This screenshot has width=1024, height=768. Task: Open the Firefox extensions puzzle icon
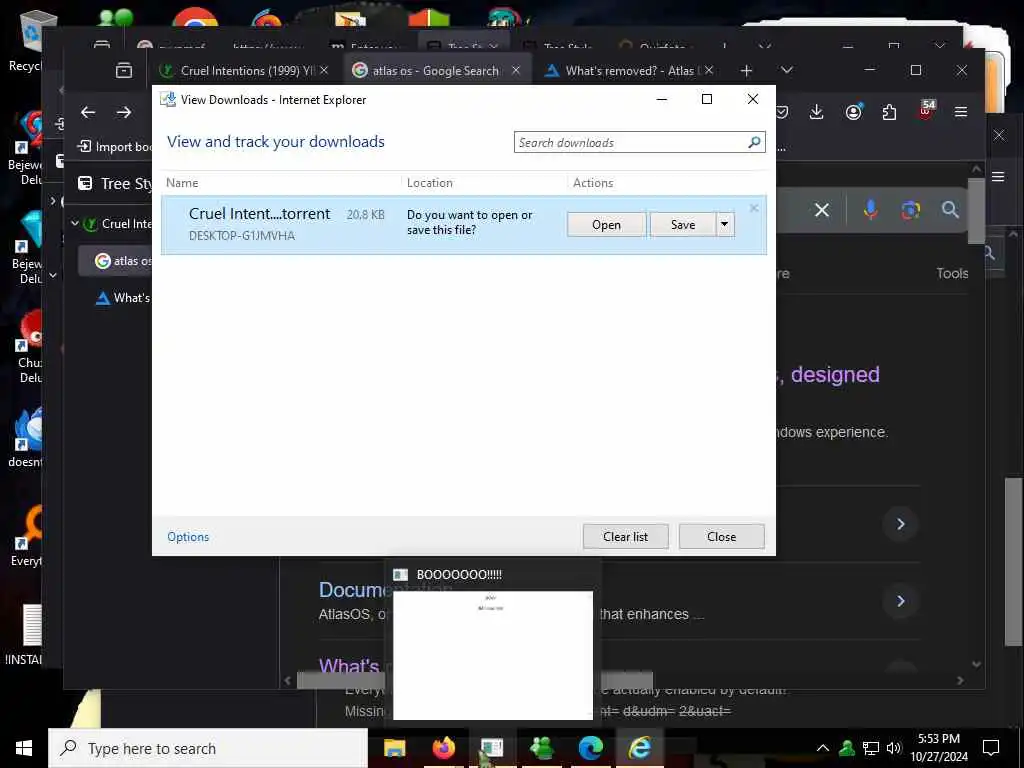pyautogui.click(x=889, y=112)
